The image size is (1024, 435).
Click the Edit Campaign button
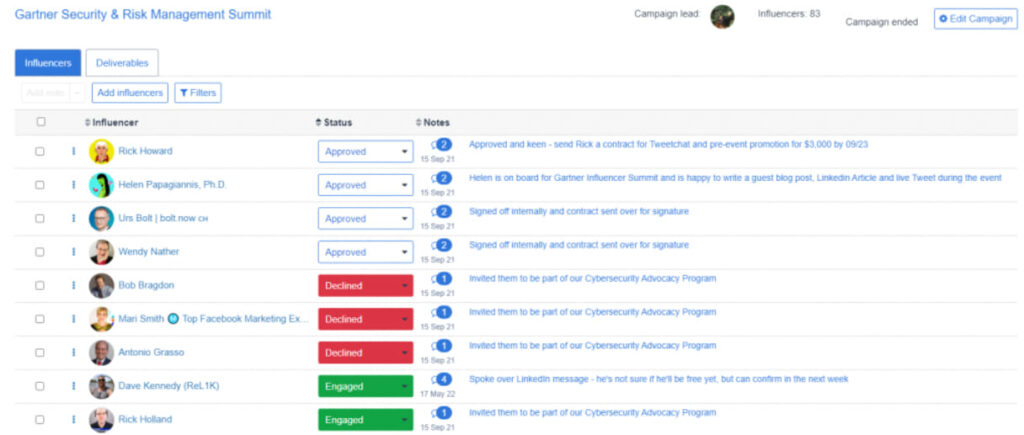click(x=976, y=19)
